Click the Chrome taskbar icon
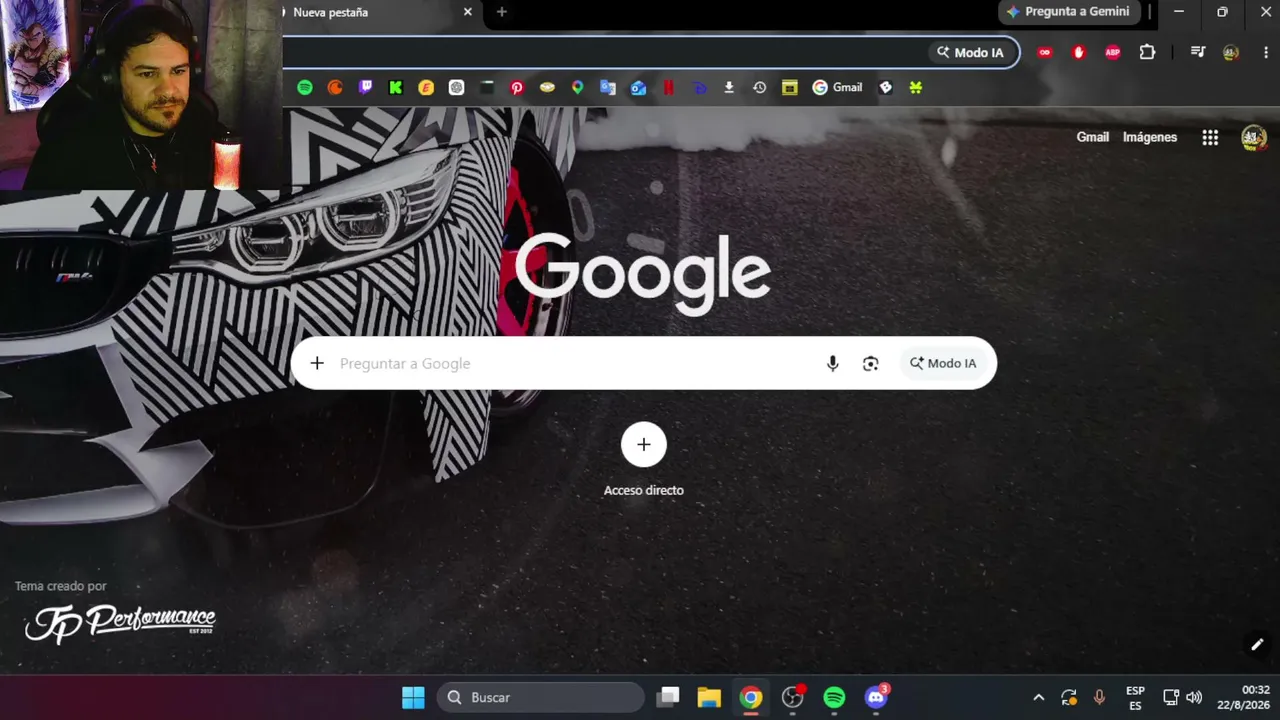Screen dimensions: 1280x720 (751, 698)
